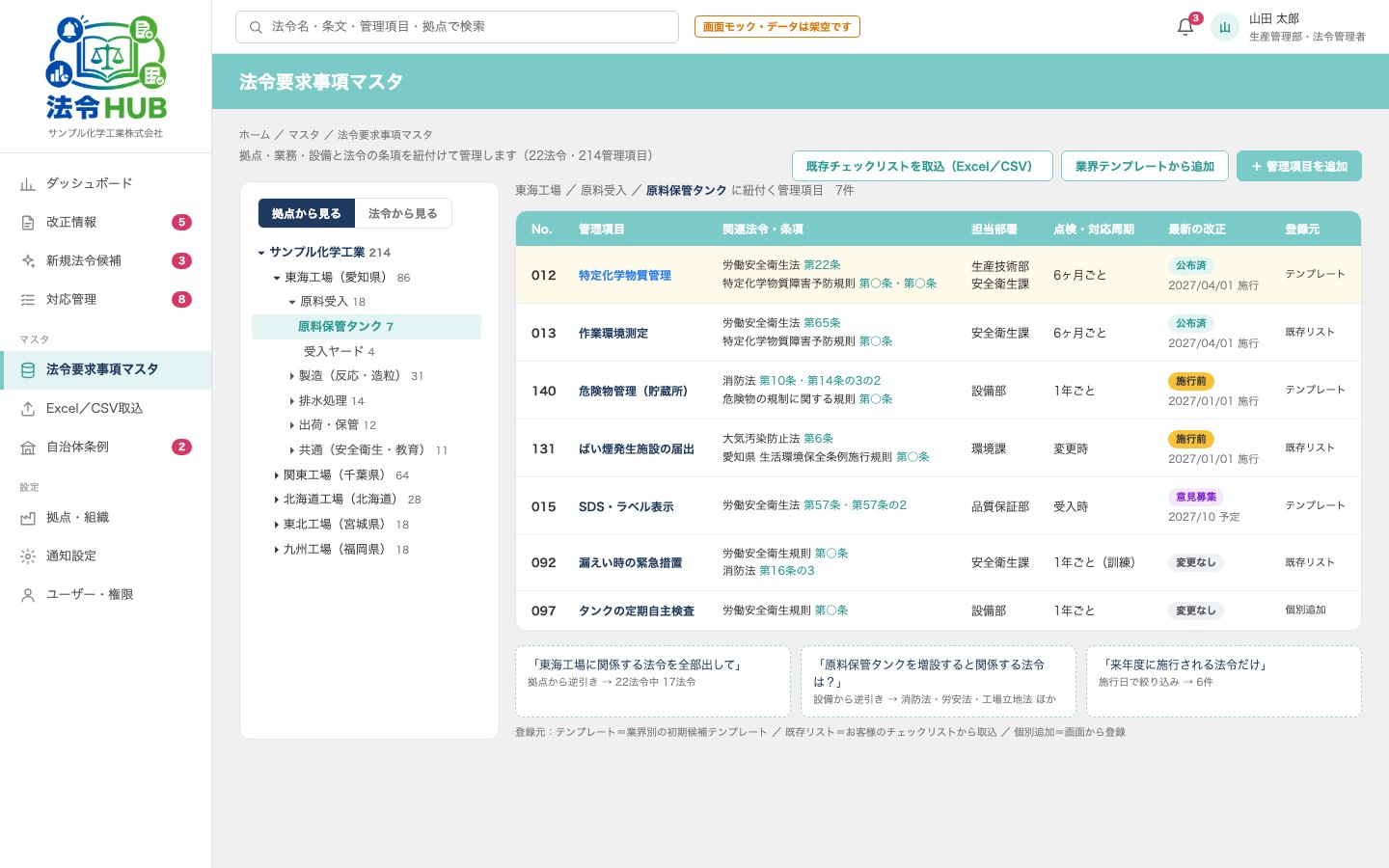Click the 対応管理 checklist icon

pos(28,299)
